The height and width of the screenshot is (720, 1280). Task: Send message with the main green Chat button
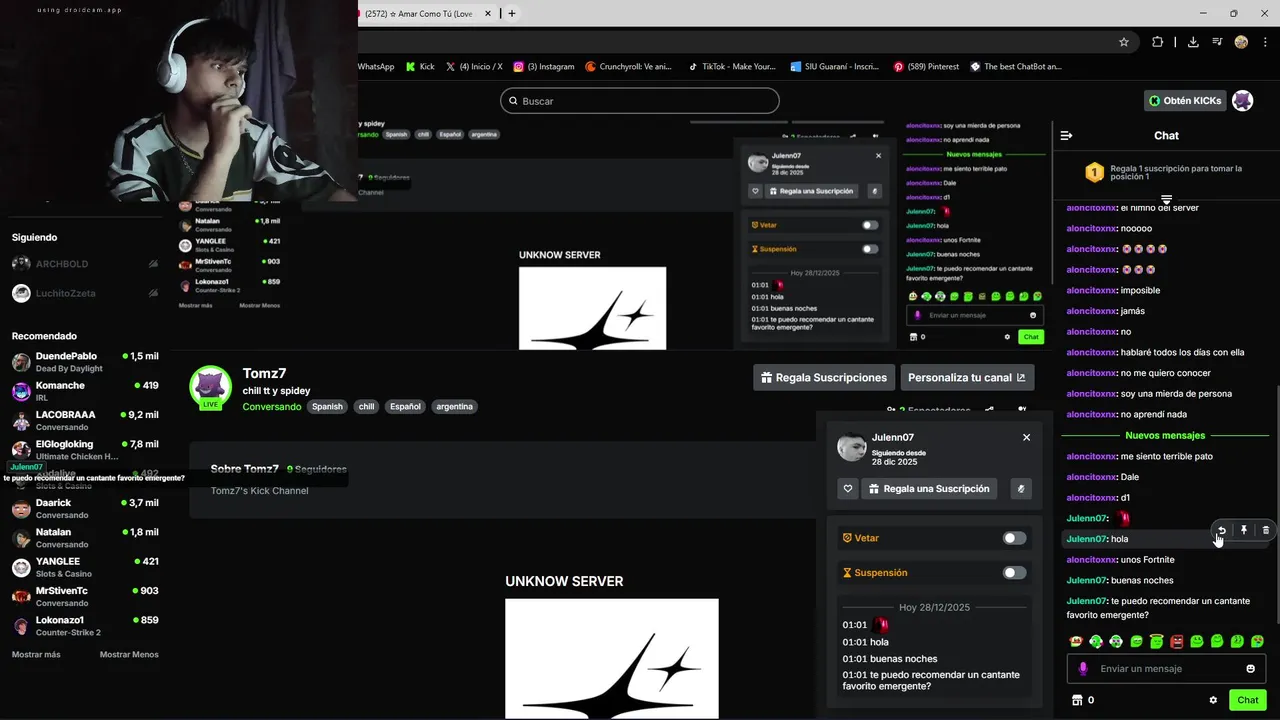click(1248, 700)
